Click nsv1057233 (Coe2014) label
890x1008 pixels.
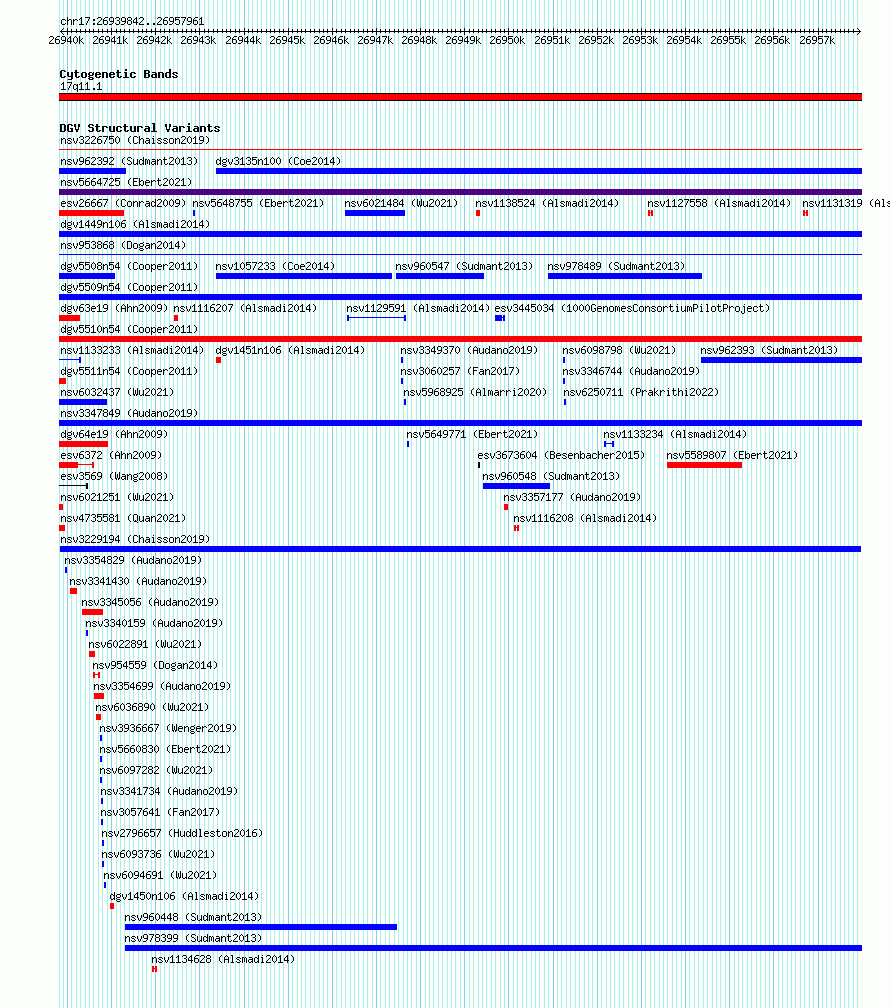275,266
